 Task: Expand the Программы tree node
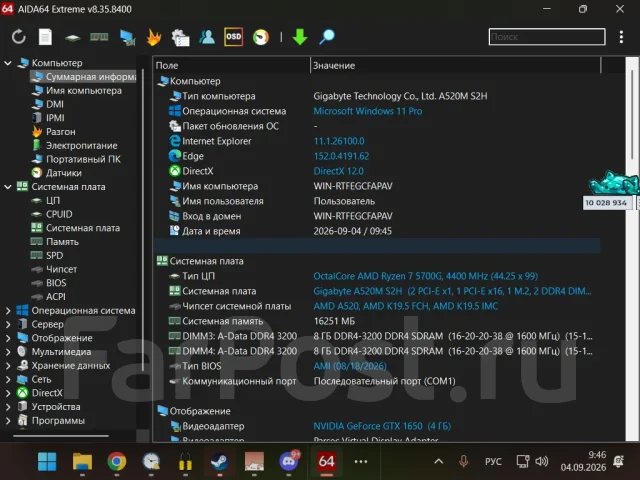[8, 420]
